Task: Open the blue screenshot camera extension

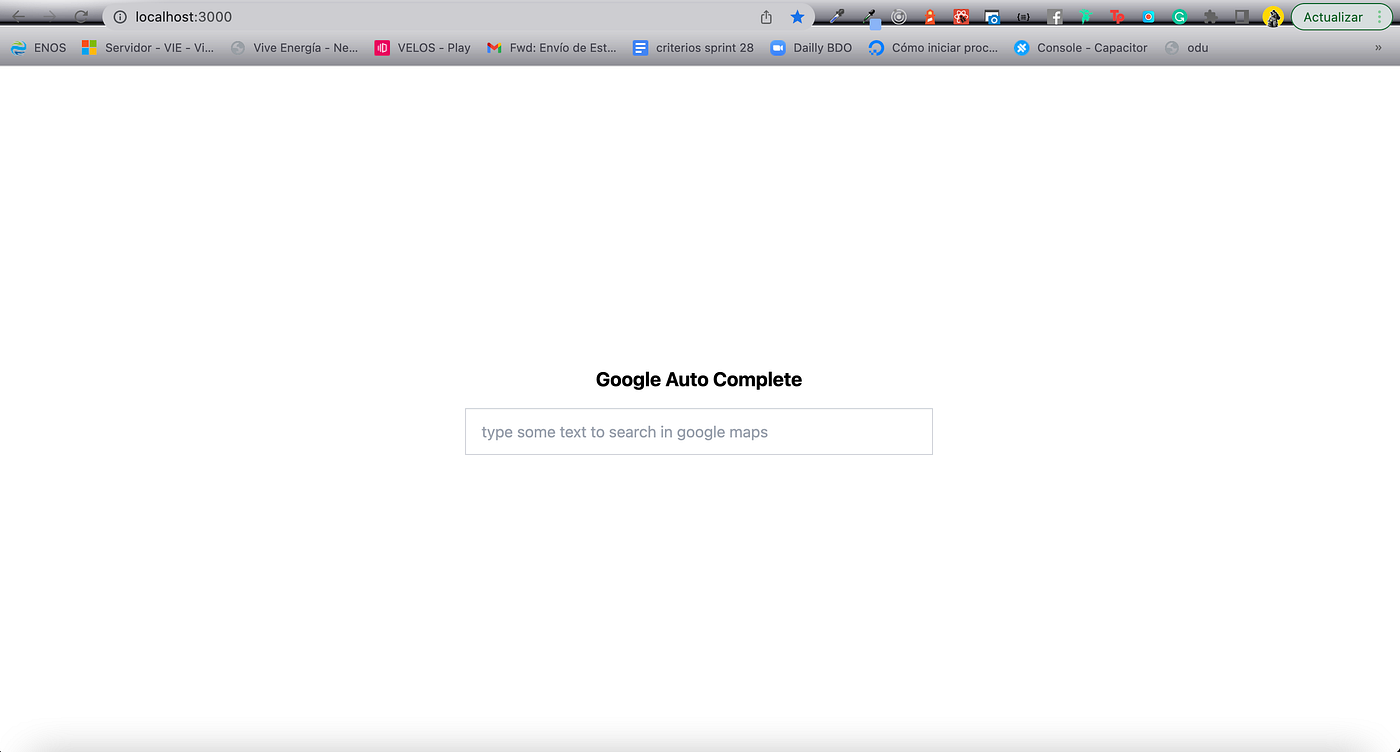Action: [x=993, y=17]
